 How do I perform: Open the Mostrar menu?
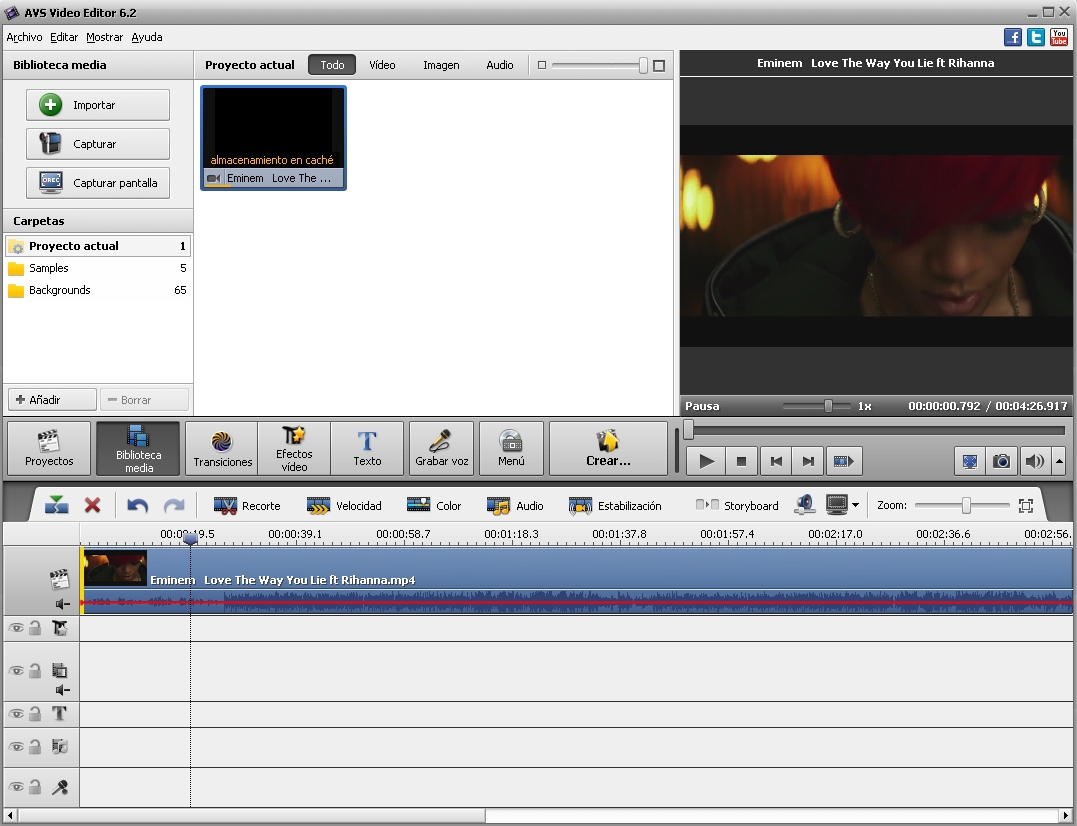coord(104,37)
